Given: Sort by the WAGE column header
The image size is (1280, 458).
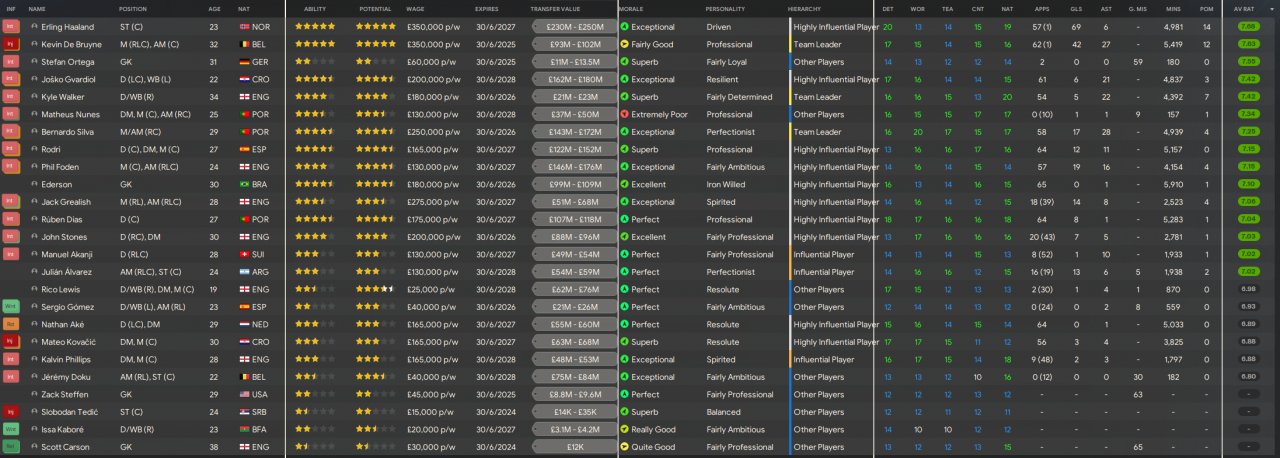Looking at the screenshot, I should pyautogui.click(x=415, y=8).
